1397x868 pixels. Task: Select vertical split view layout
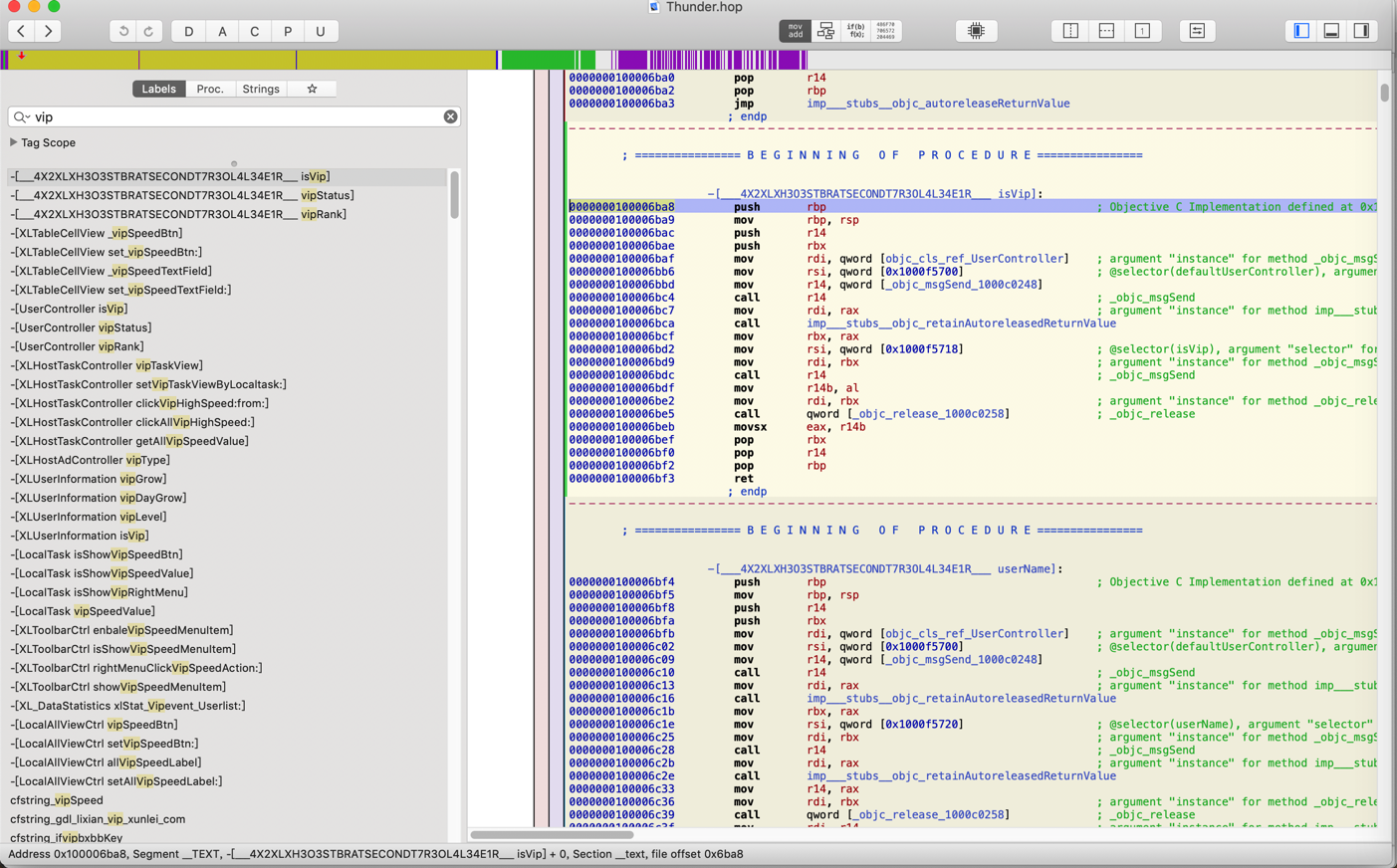(1070, 32)
